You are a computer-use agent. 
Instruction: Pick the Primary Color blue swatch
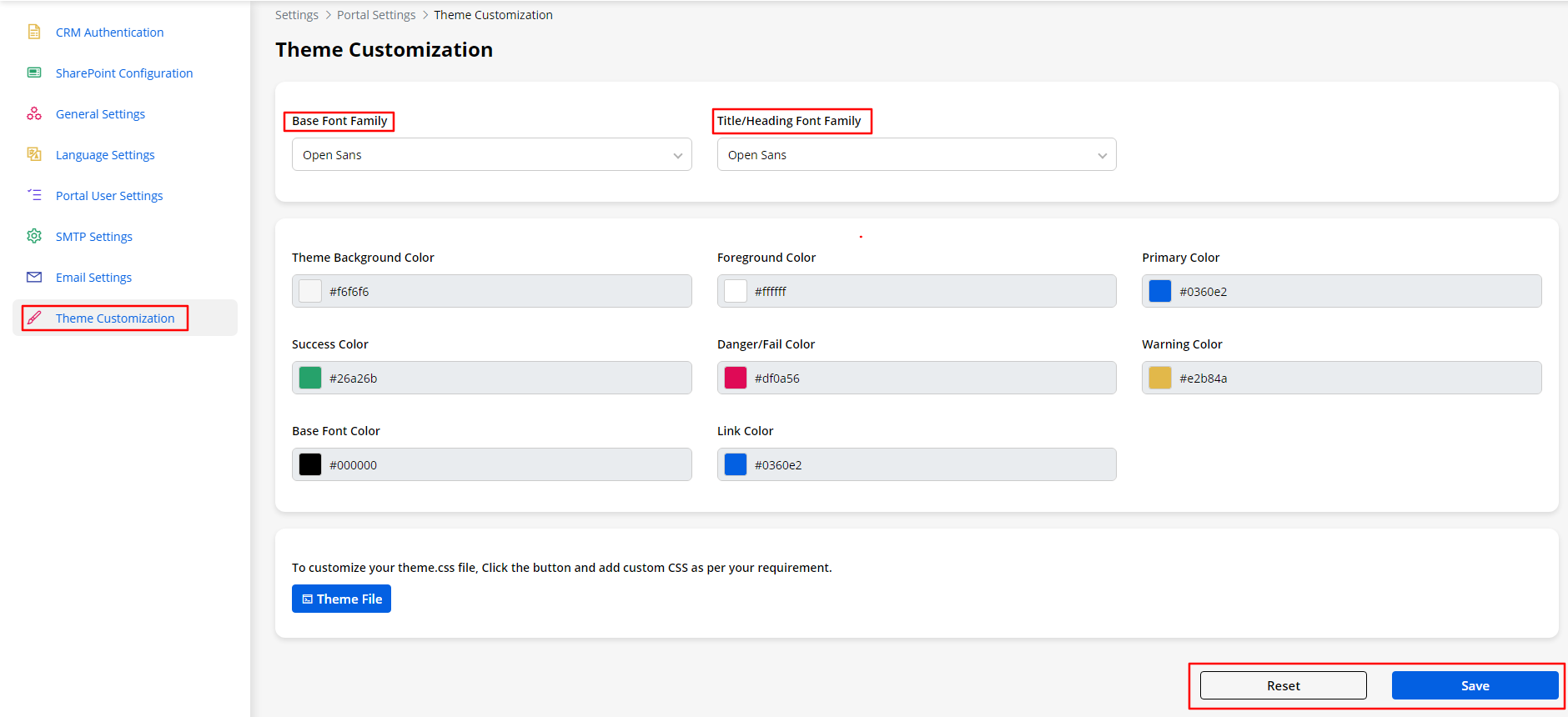(x=1159, y=291)
